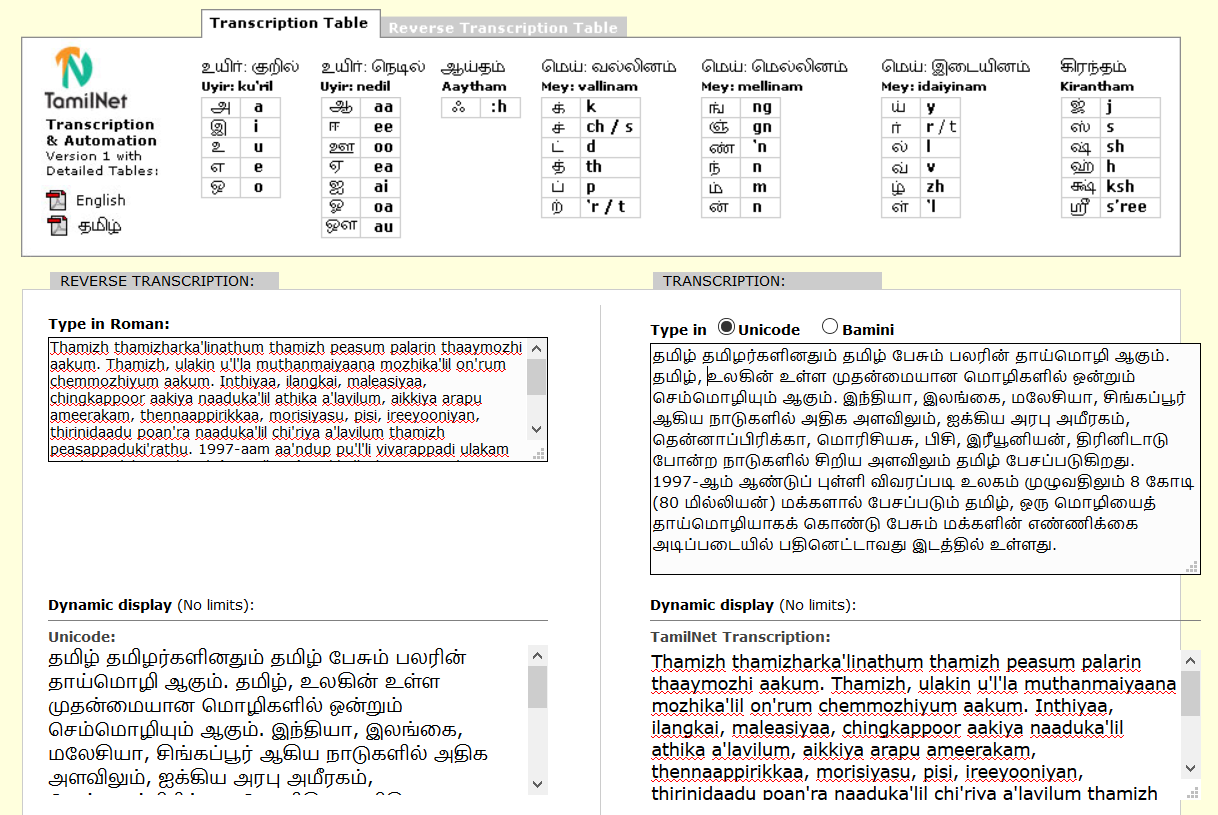Open the தமிழ் detailed tables link
Image resolution: width=1218 pixels, height=815 pixels.
[99, 225]
